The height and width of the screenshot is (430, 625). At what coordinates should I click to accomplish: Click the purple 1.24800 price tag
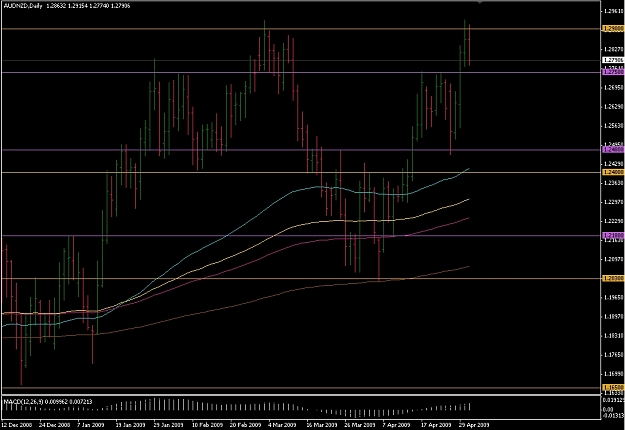coord(613,150)
